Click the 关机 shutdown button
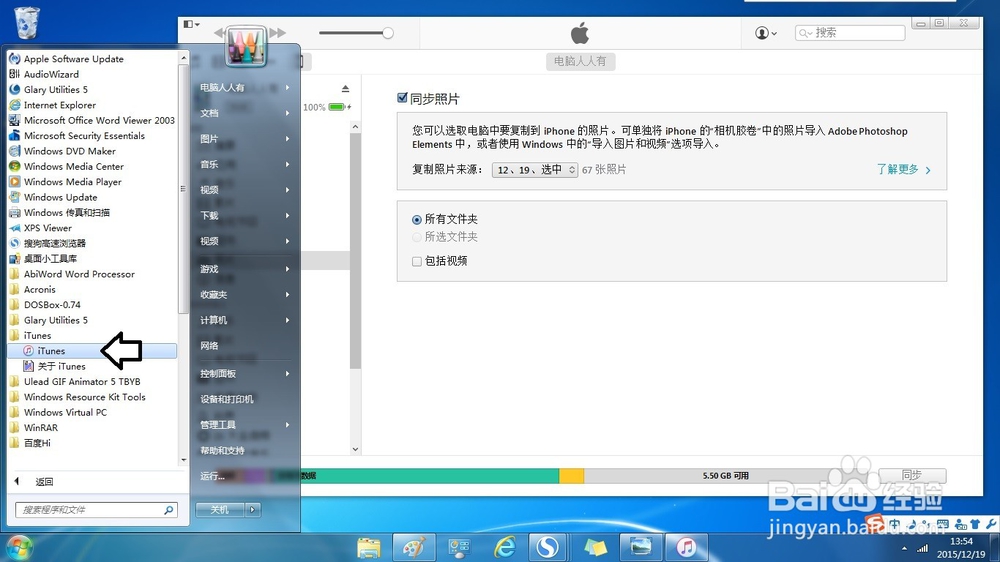This screenshot has width=1000, height=562. 220,510
